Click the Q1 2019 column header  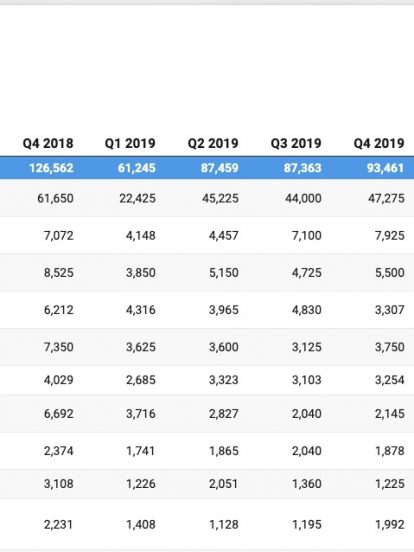[130, 143]
